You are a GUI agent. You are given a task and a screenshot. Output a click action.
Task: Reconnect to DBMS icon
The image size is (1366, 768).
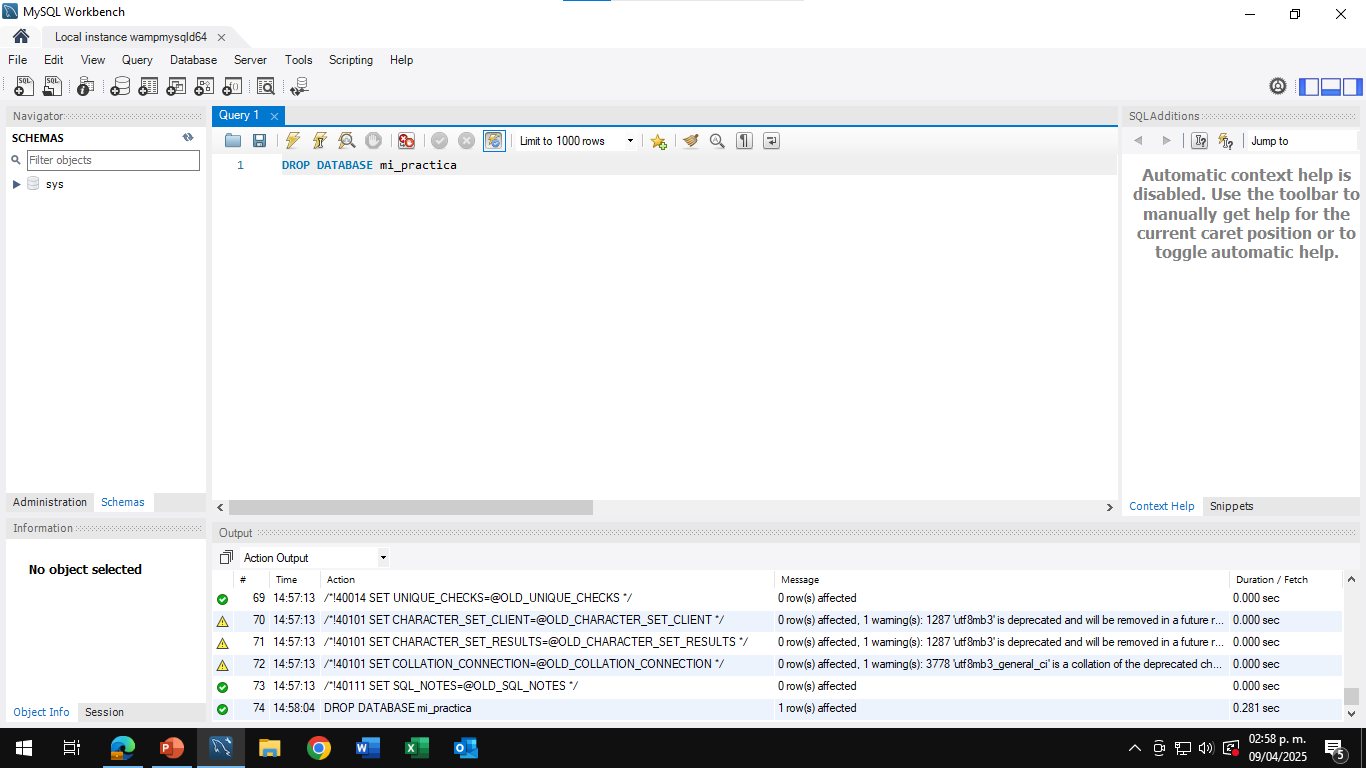click(x=298, y=87)
